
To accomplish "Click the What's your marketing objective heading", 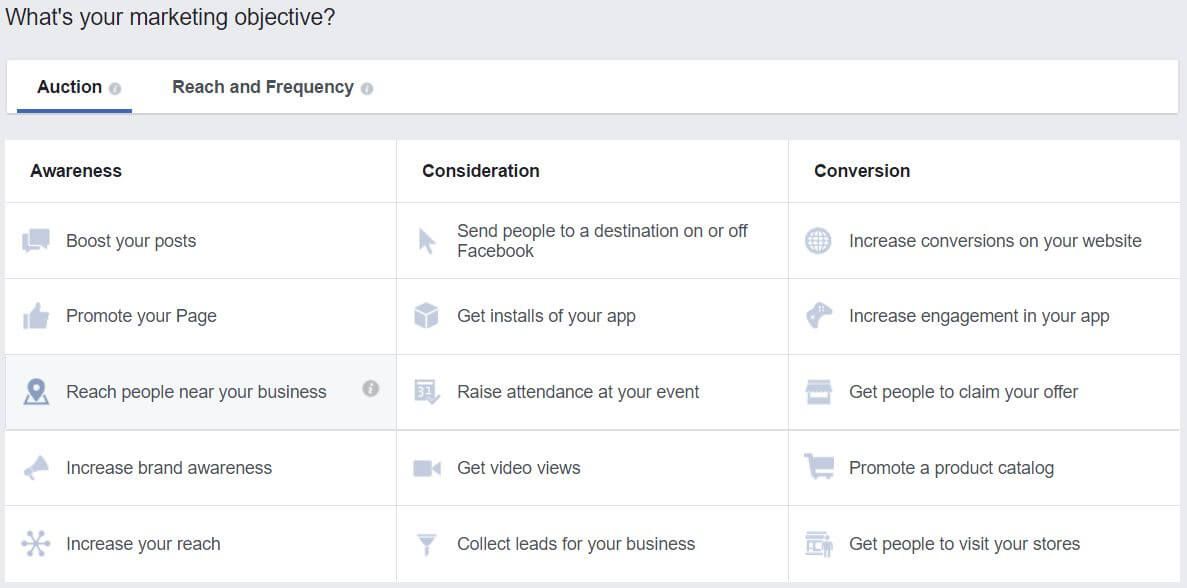I will coord(170,18).
